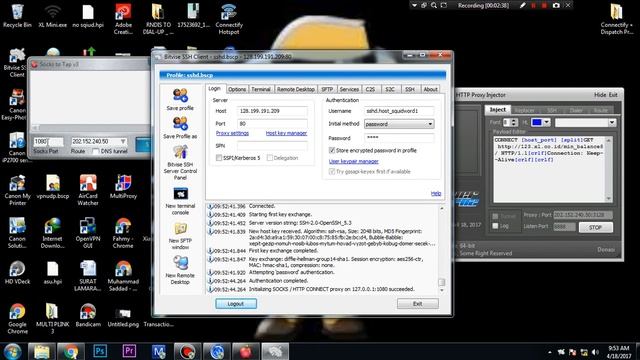The width and height of the screenshot is (640, 360).
Task: Toggle Tunnel checkbox in HTTP Proxy Injector
Action: click(x=495, y=216)
